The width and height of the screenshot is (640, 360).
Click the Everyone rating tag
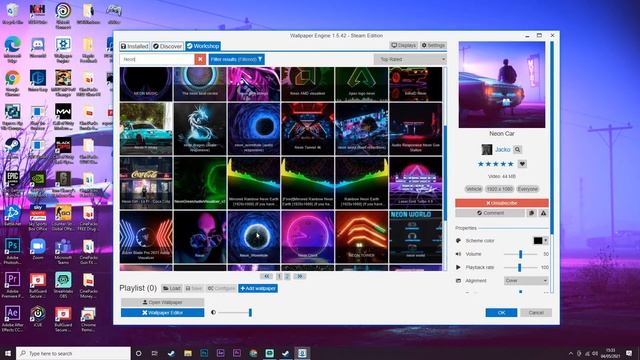tap(527, 189)
